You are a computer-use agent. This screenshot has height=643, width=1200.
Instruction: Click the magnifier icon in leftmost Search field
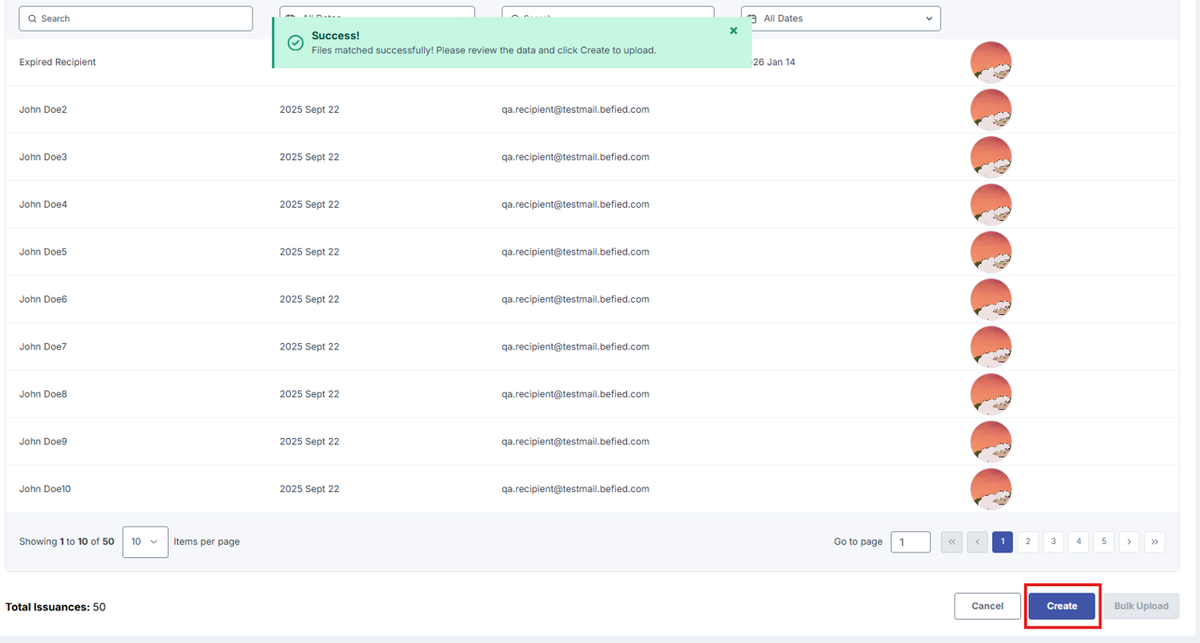tap(32, 19)
